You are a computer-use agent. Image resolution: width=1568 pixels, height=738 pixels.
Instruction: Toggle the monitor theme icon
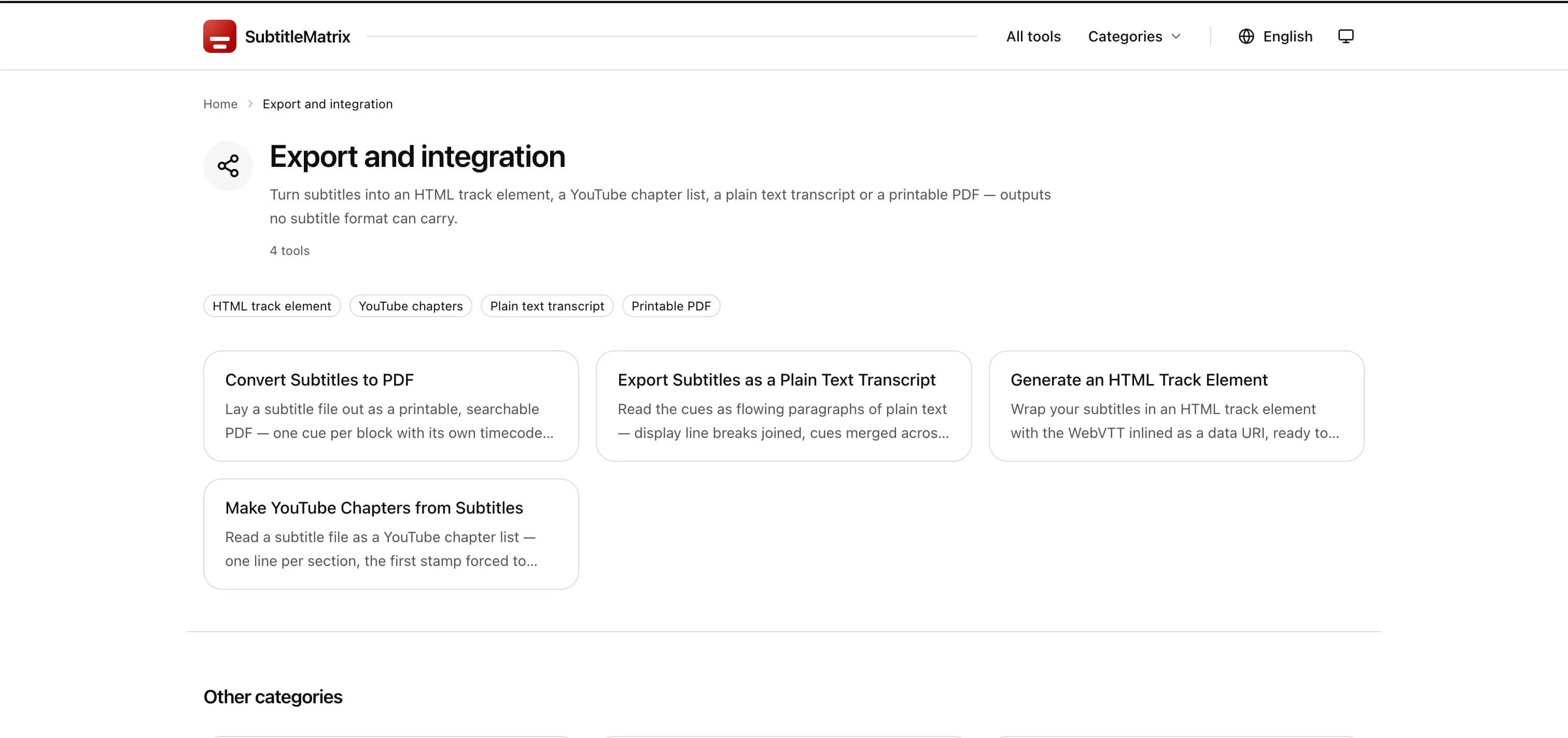[x=1346, y=36]
